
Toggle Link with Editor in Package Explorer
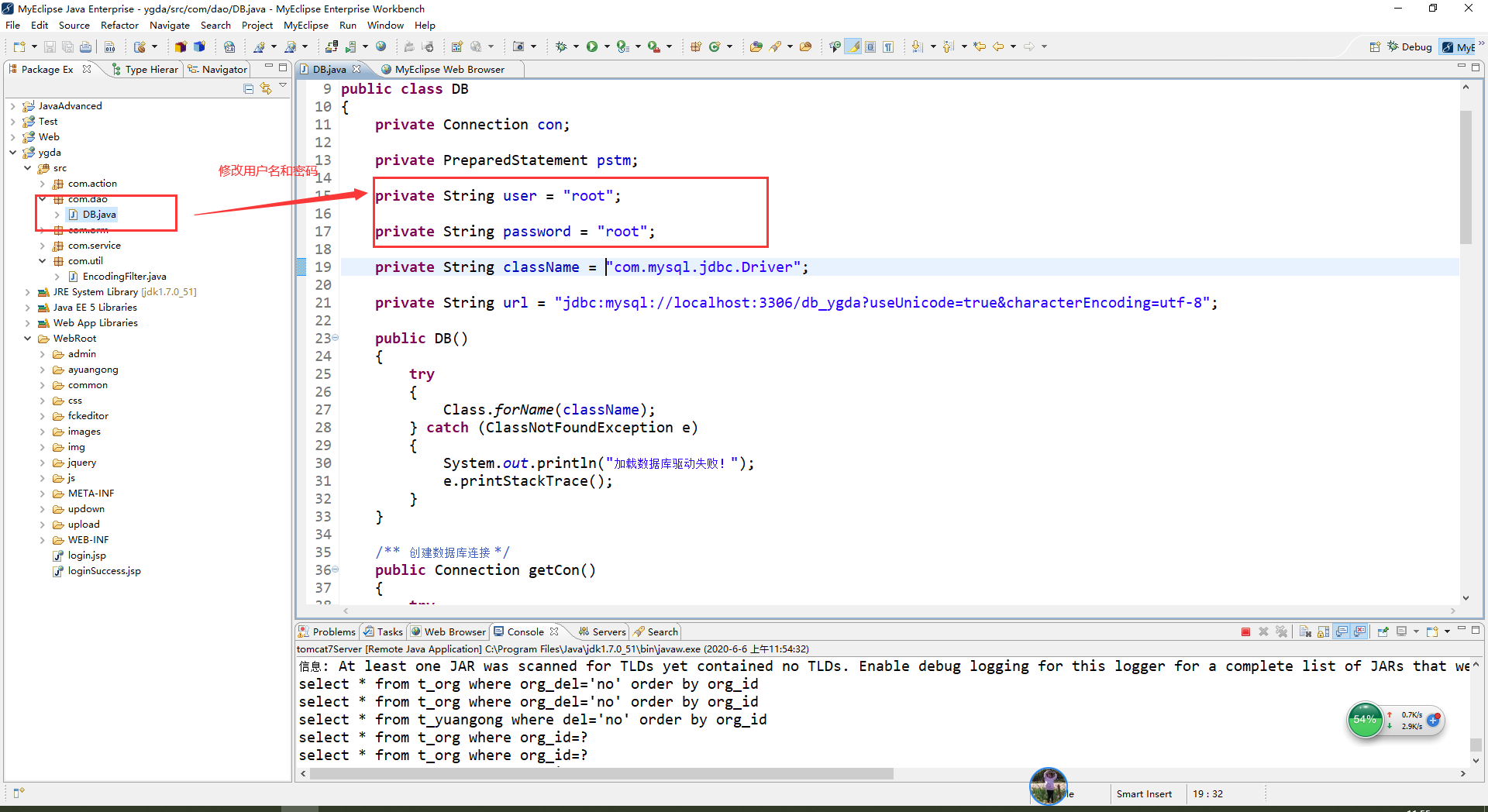[x=266, y=88]
